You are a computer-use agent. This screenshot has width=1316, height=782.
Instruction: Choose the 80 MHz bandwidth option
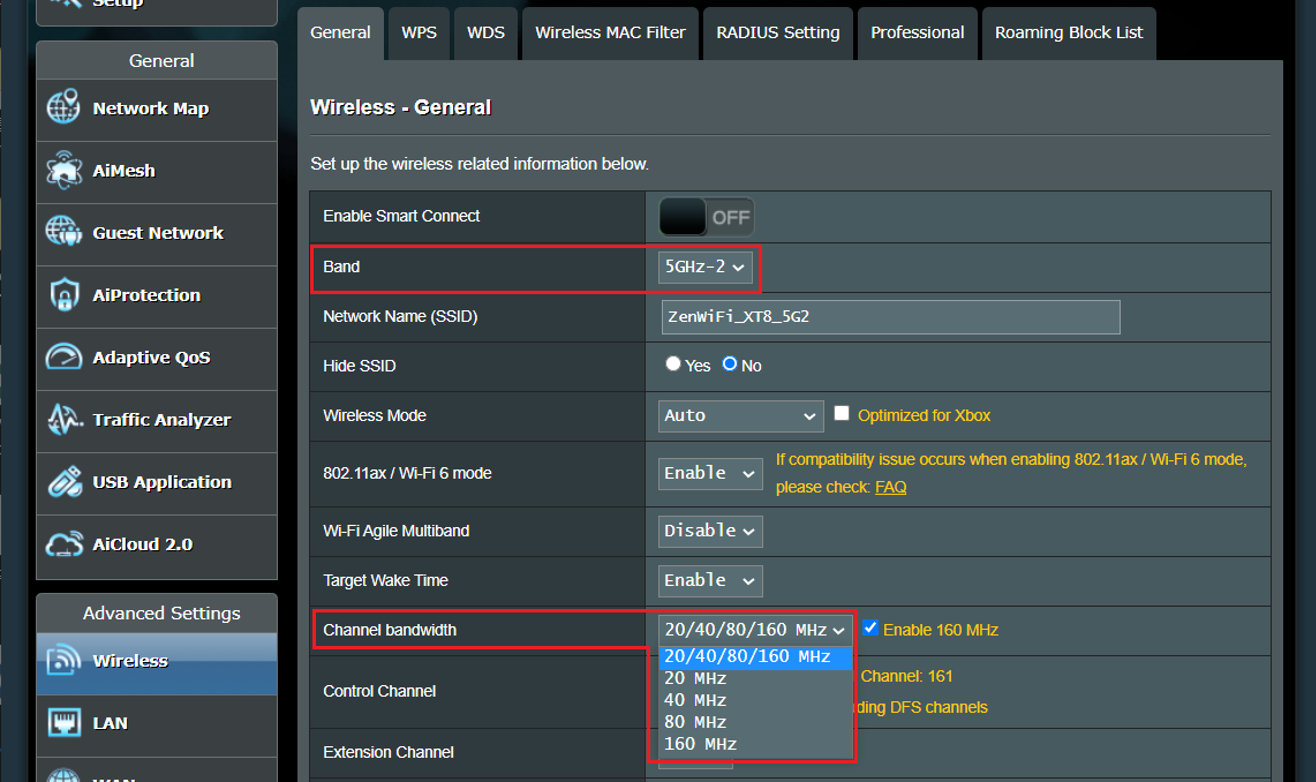[x=755, y=723]
